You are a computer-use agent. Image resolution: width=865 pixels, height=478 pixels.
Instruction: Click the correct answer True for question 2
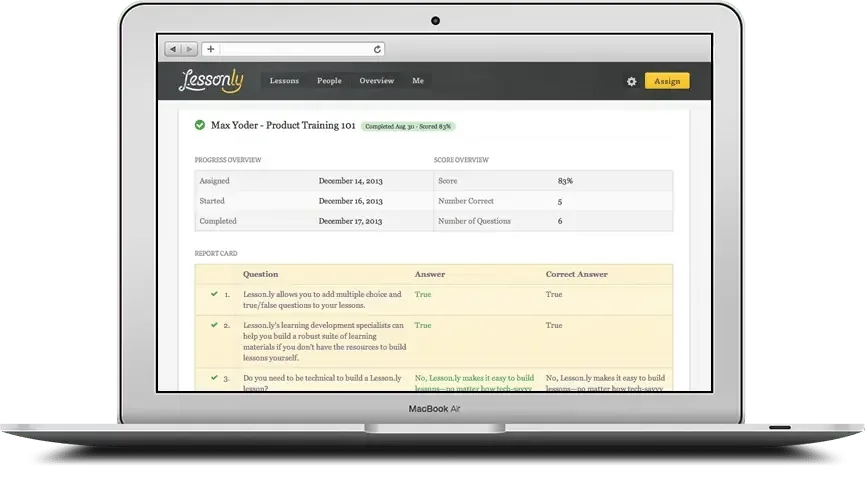coord(554,325)
